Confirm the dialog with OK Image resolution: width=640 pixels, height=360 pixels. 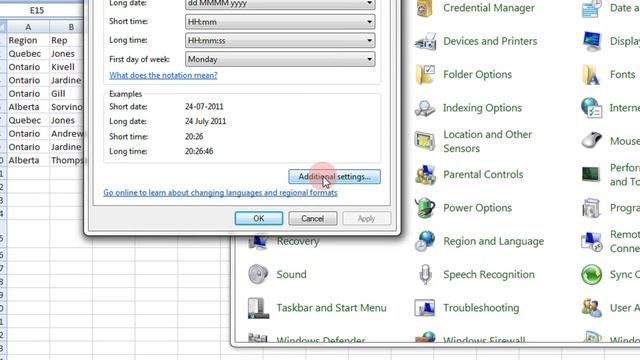[259, 218]
